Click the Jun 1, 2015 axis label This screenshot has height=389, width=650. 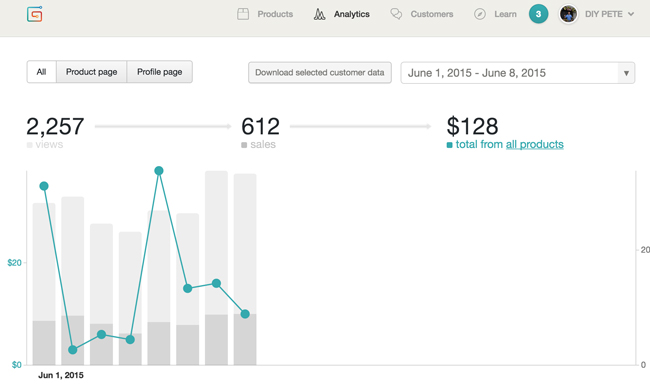61,375
